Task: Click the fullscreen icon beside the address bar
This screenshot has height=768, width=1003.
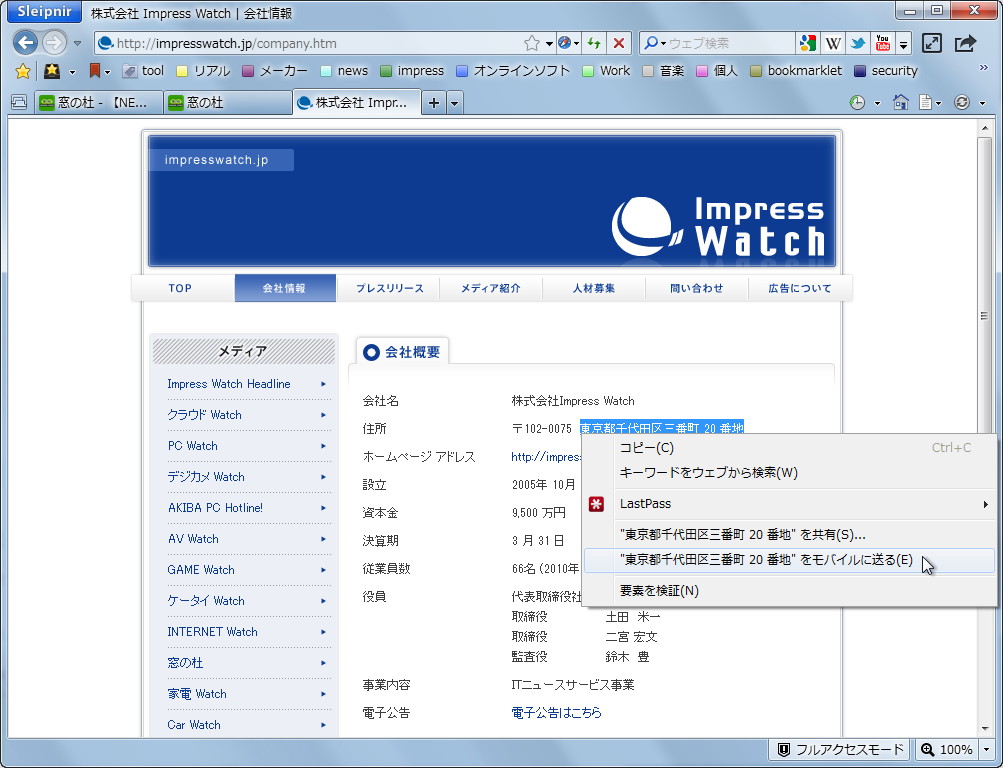Action: (932, 42)
